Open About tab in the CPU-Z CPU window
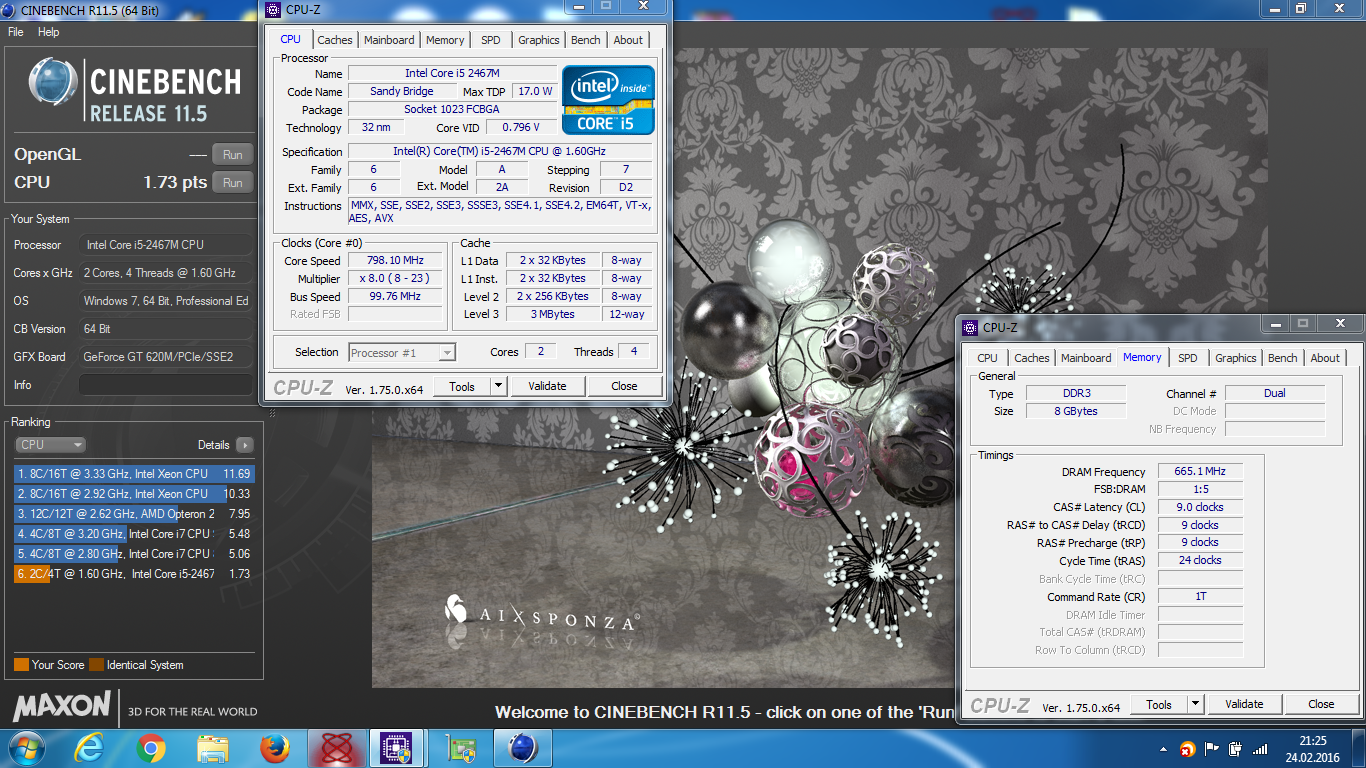The height and width of the screenshot is (768, 1366). (x=628, y=40)
